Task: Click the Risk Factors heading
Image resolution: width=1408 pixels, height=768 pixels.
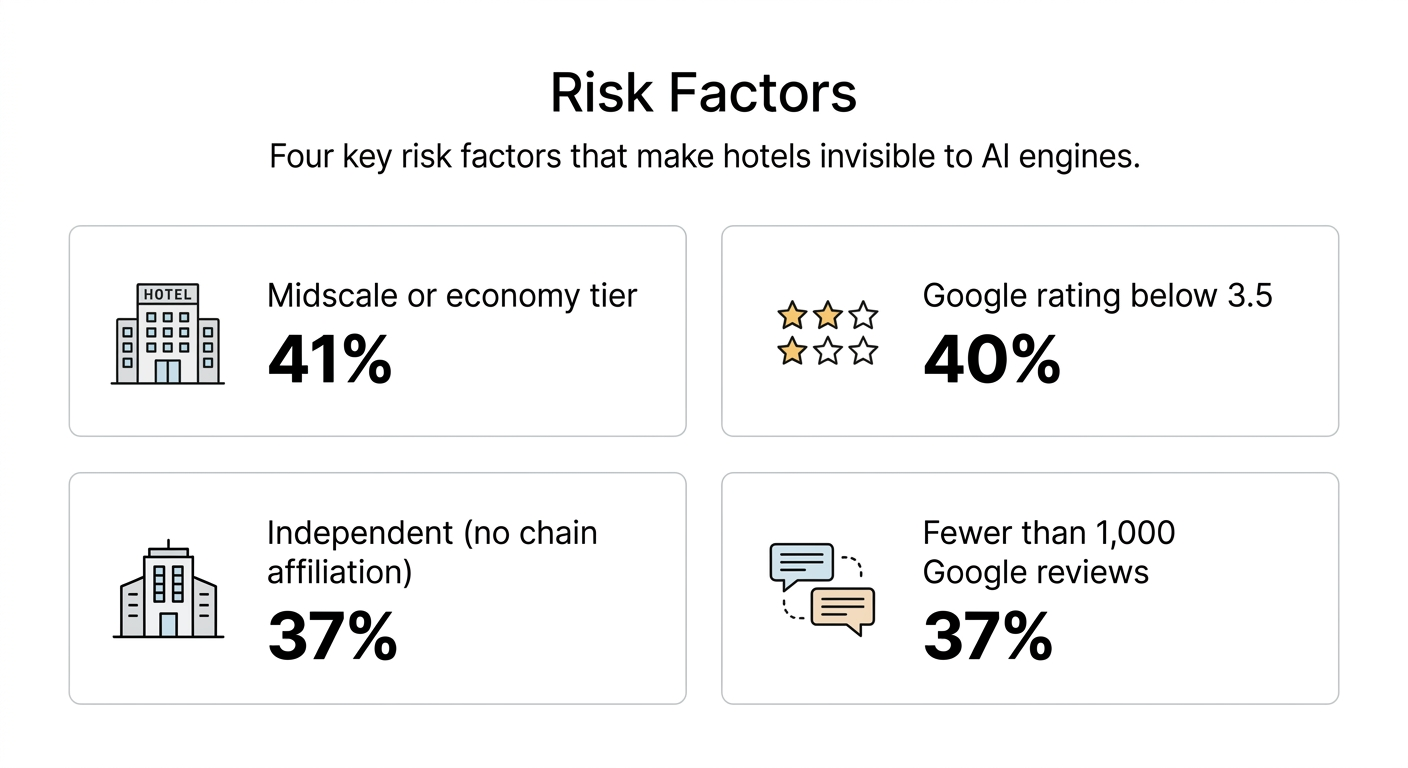Action: tap(703, 93)
